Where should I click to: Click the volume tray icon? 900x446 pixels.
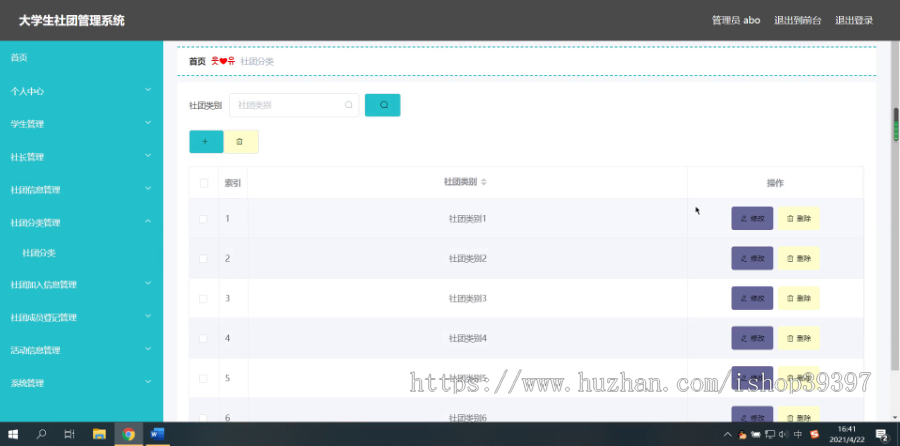pyautogui.click(x=783, y=435)
